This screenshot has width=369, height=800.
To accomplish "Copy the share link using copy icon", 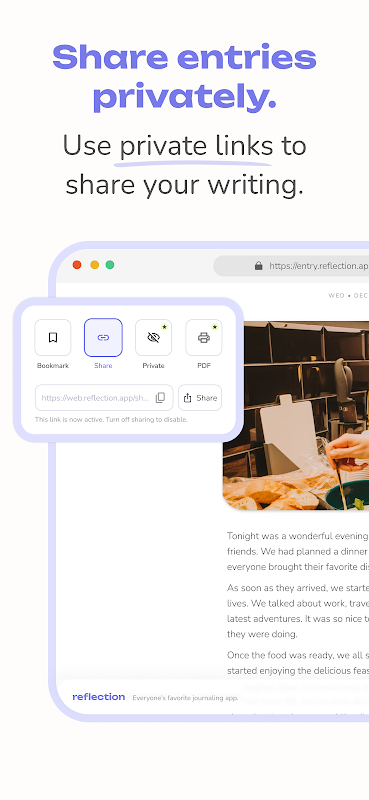I will point(160,397).
